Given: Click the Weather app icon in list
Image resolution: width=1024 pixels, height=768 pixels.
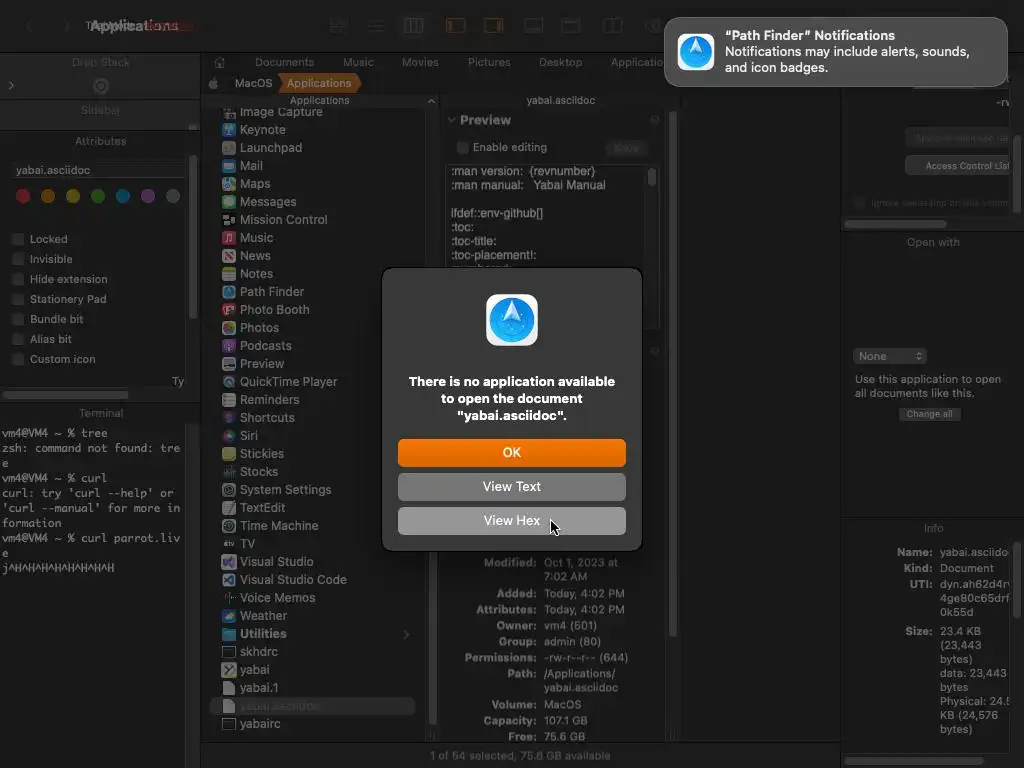Looking at the screenshot, I should pos(229,616).
